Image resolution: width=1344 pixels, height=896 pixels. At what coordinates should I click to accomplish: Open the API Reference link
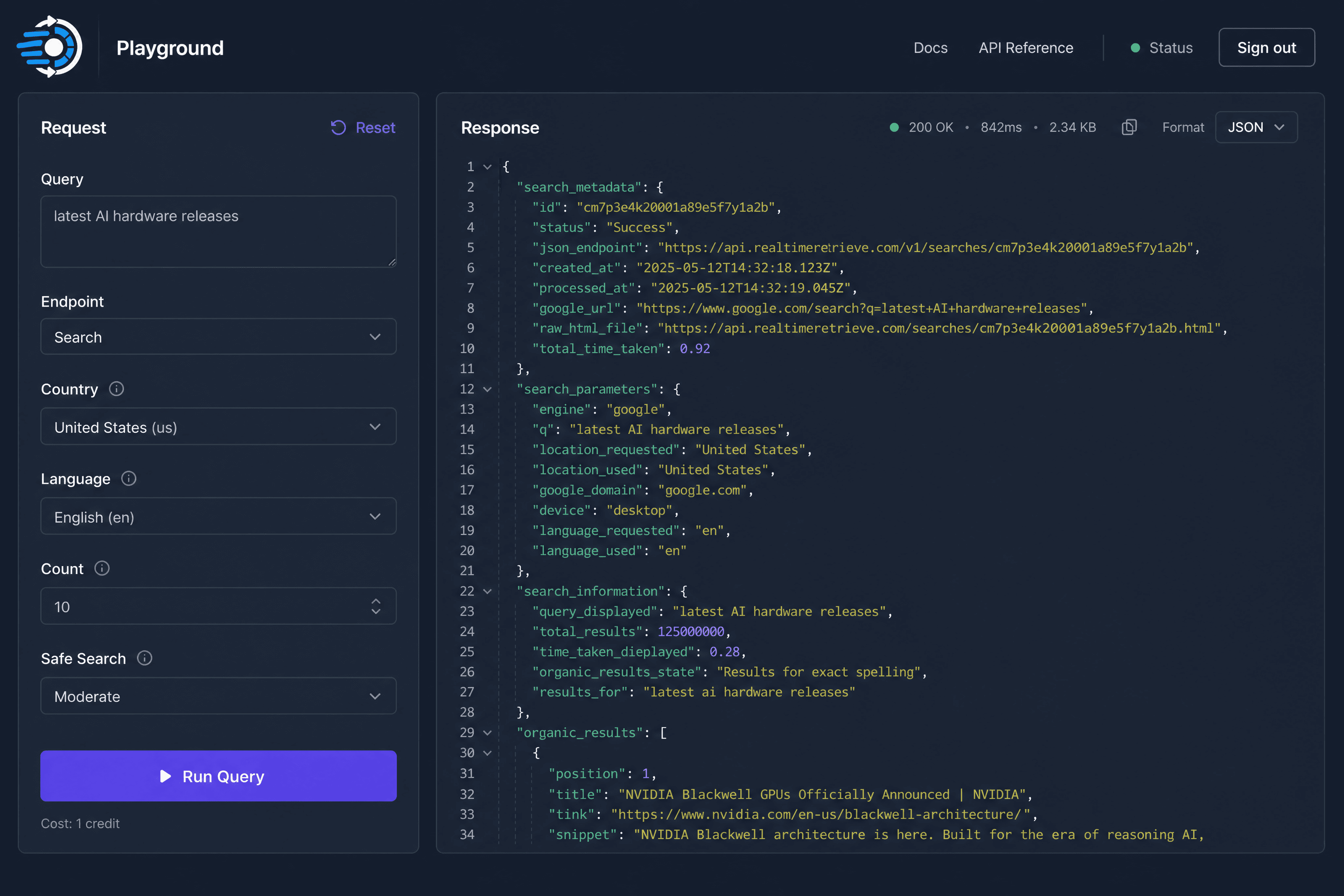coord(1025,48)
